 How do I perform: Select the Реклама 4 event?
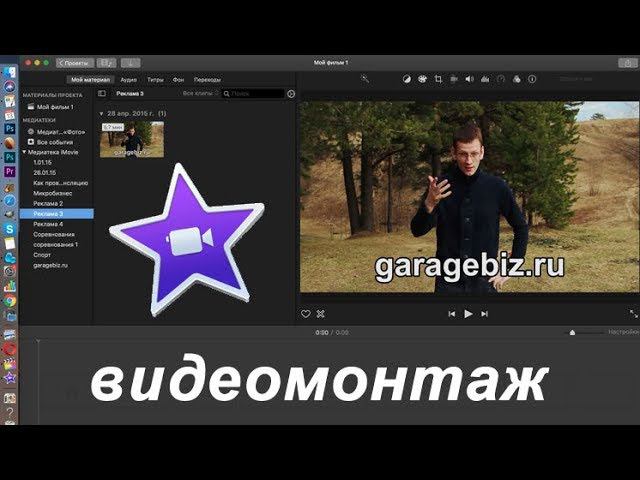[x=48, y=224]
